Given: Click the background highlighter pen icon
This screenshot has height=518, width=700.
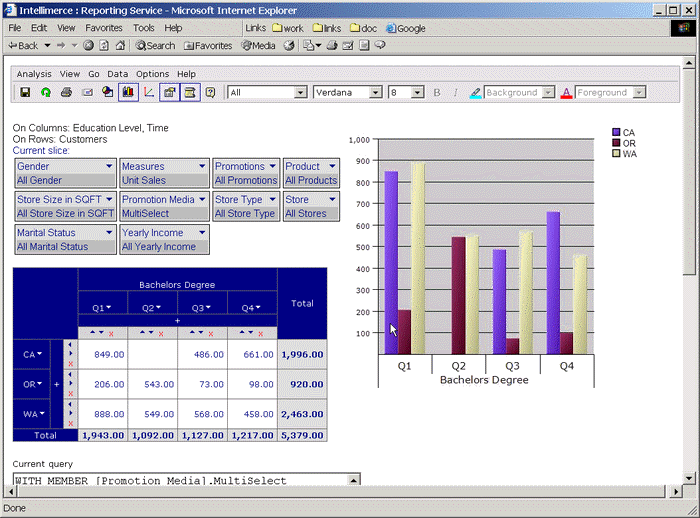Looking at the screenshot, I should pyautogui.click(x=475, y=93).
